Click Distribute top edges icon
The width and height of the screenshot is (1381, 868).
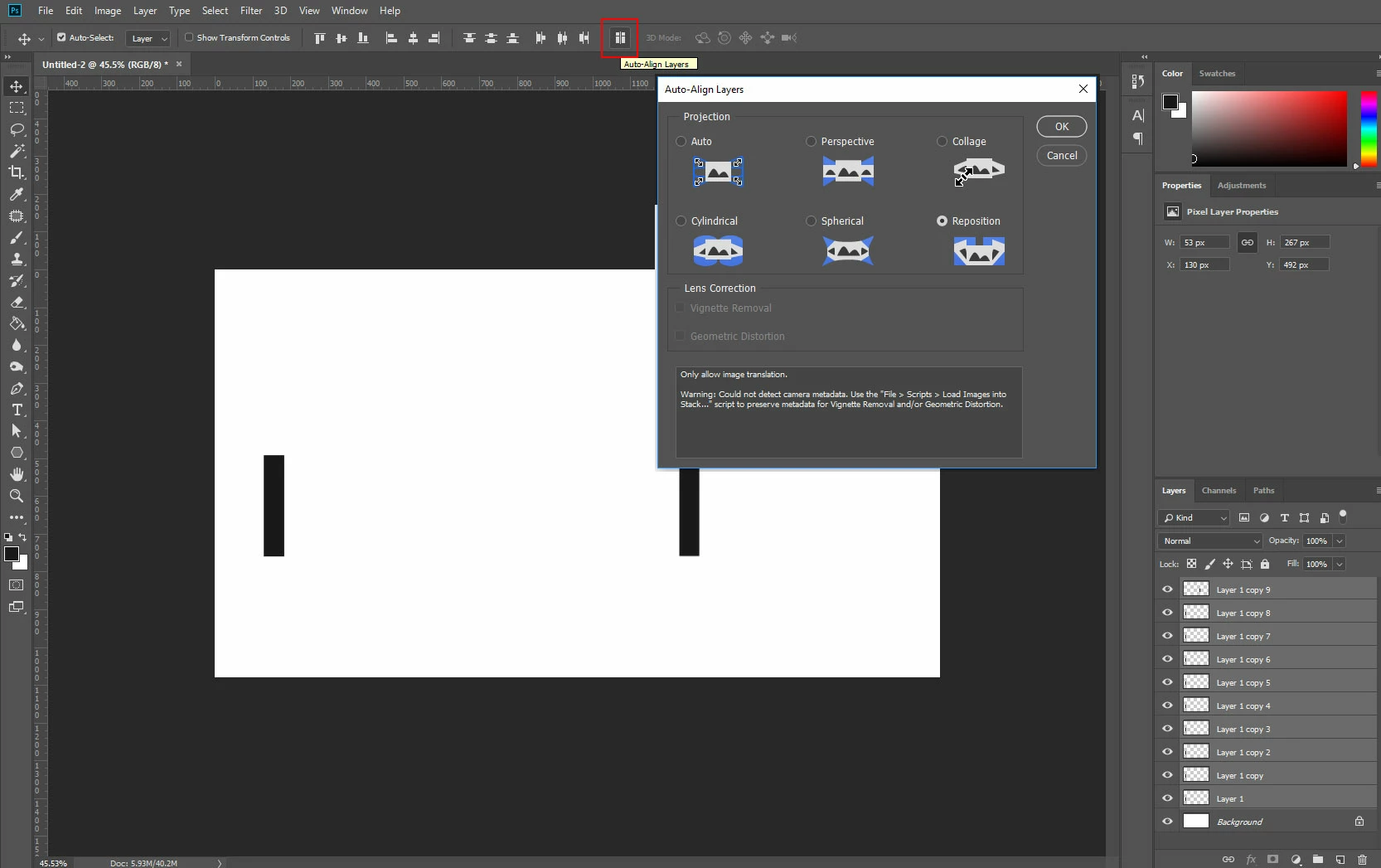click(469, 37)
